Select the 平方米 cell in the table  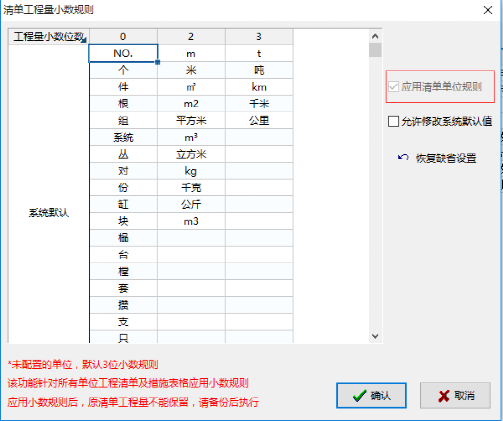191,120
